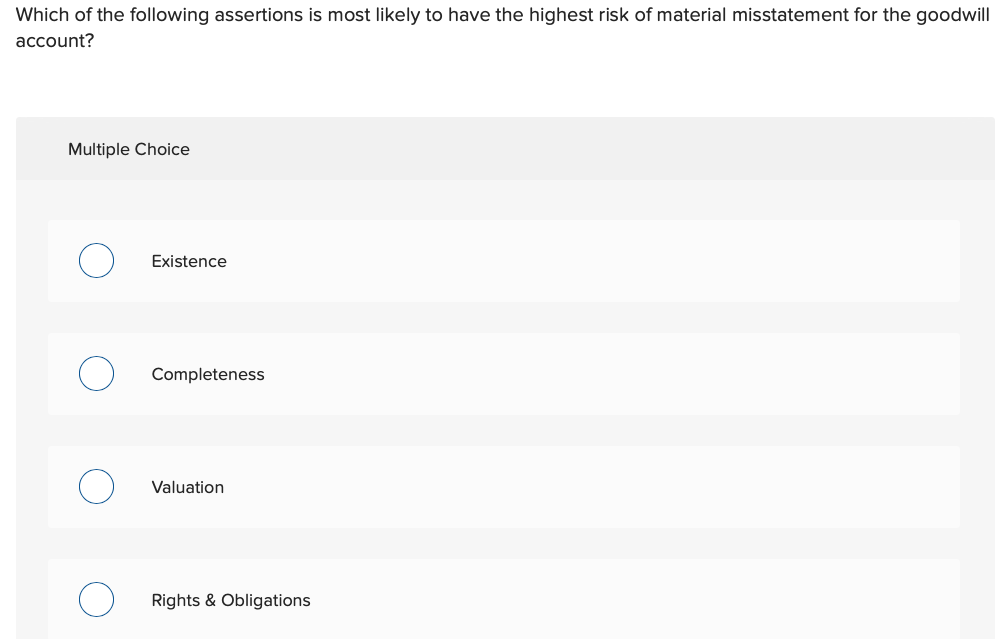Click the Valuation answer label
The width and height of the screenshot is (1005, 643).
tap(188, 487)
